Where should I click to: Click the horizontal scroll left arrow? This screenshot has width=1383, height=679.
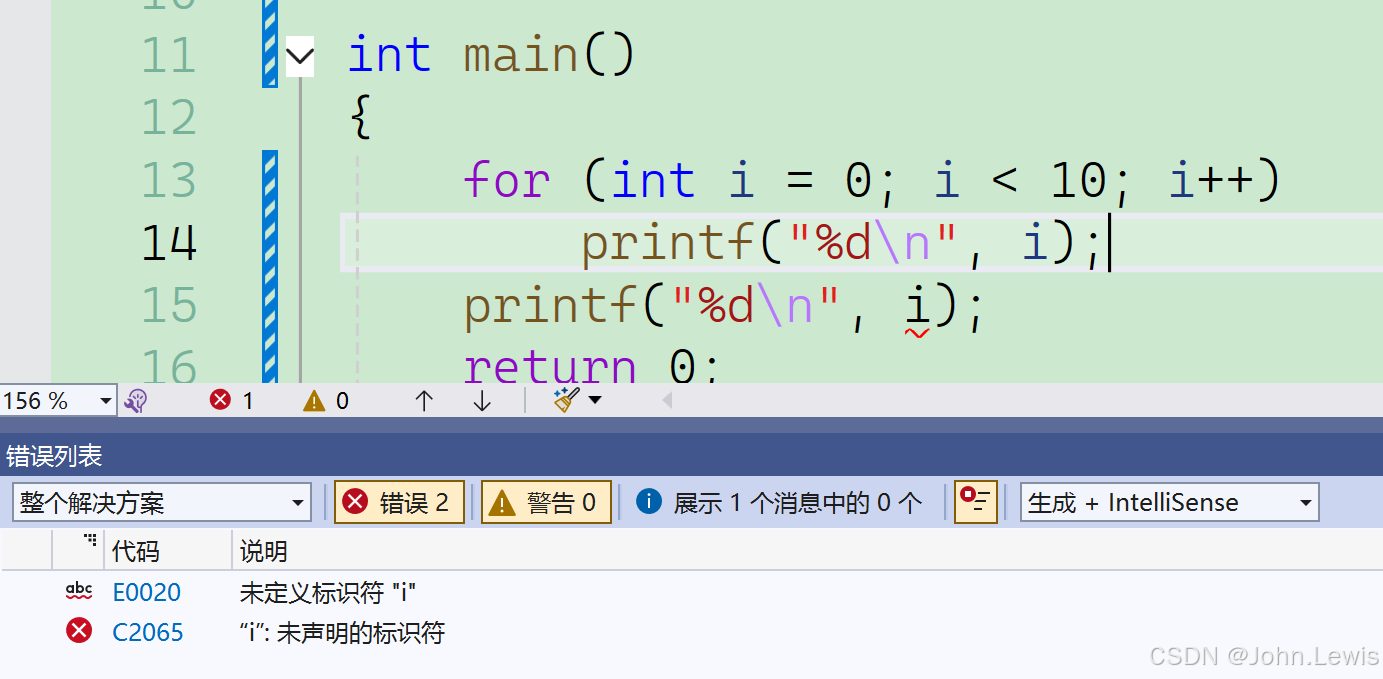pyautogui.click(x=667, y=401)
